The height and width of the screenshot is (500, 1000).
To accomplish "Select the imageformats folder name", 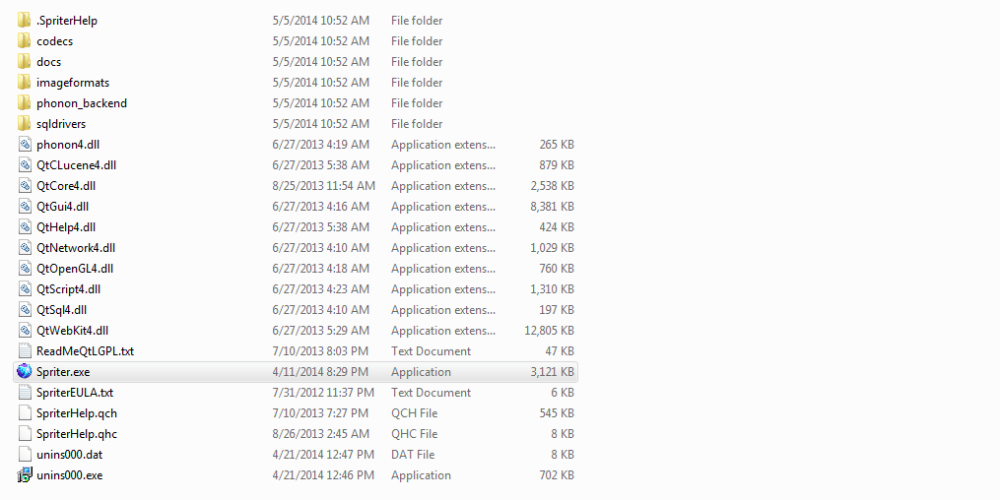I will pyautogui.click(x=73, y=82).
